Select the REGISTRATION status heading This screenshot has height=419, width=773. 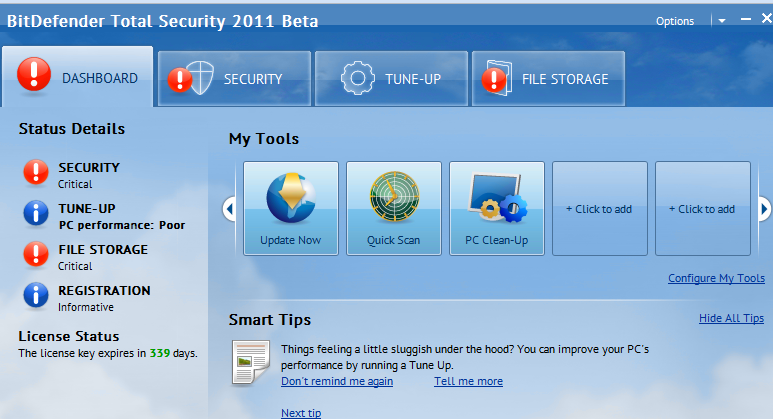(104, 290)
